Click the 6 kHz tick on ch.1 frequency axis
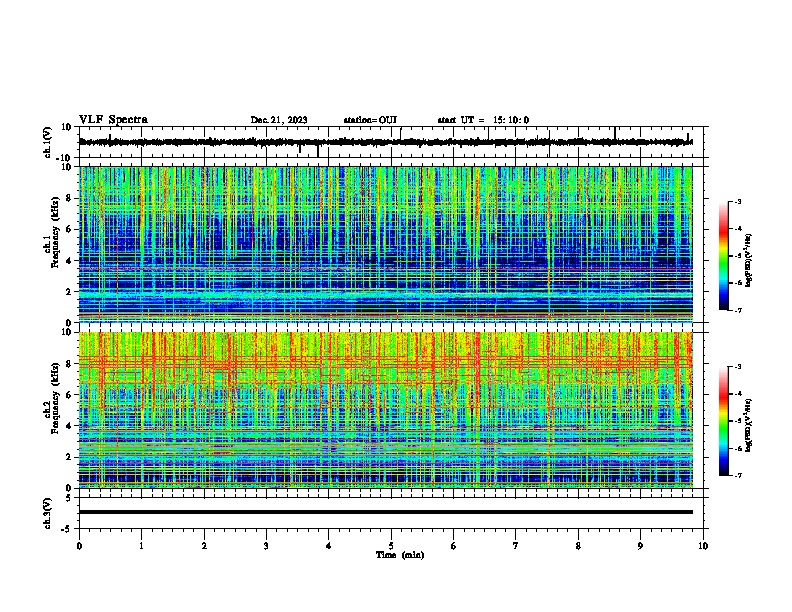This screenshot has height=612, width=792. click(69, 230)
